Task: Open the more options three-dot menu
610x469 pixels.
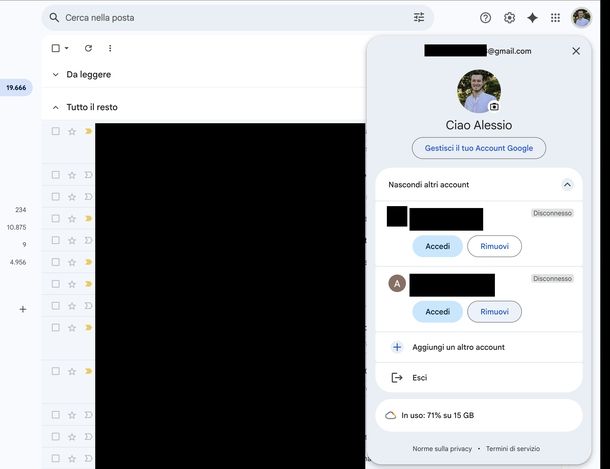Action: [110, 48]
